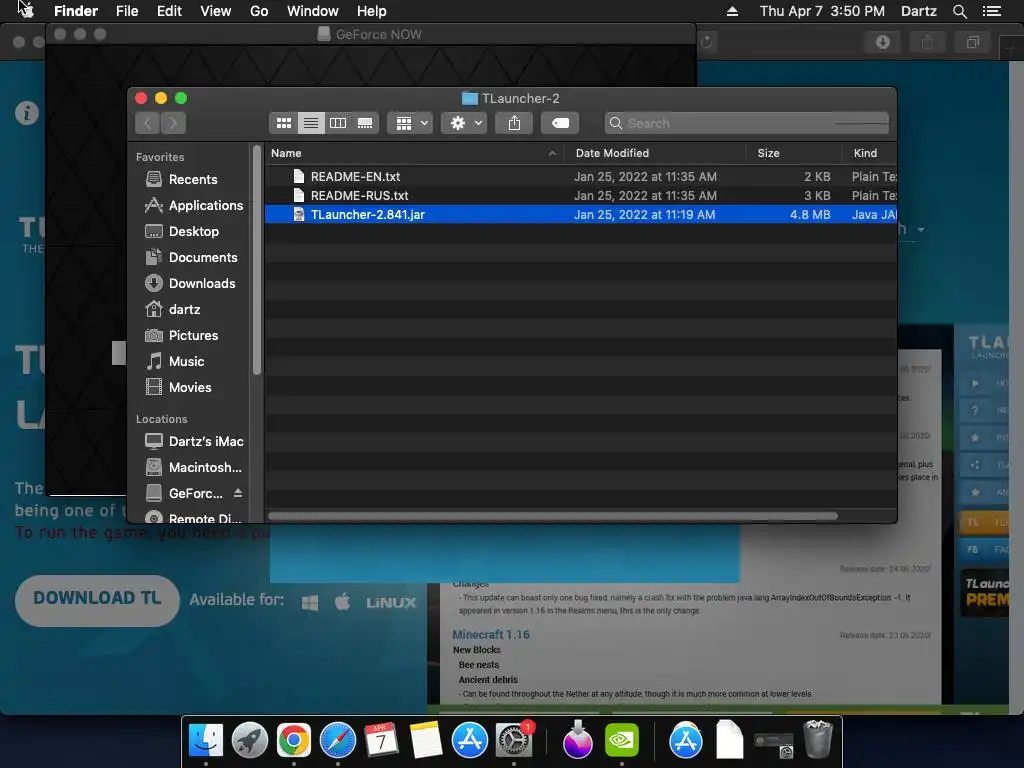Open the group-by arrangement dropdown

(x=411, y=123)
